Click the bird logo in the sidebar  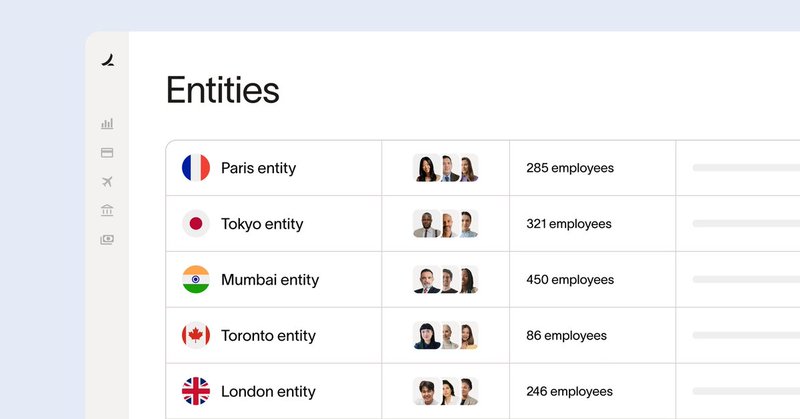tap(108, 60)
